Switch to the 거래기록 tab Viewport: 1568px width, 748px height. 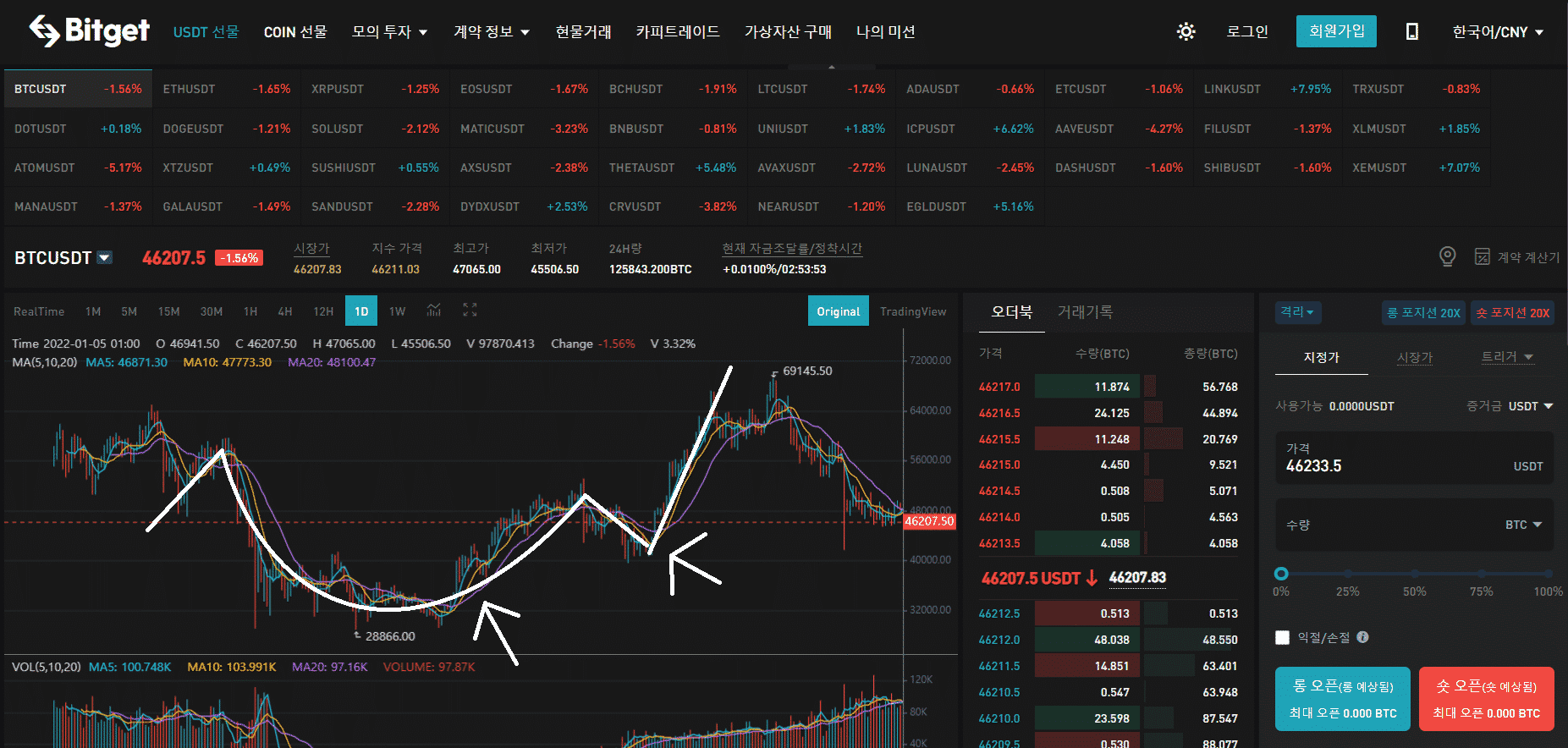(x=1085, y=312)
